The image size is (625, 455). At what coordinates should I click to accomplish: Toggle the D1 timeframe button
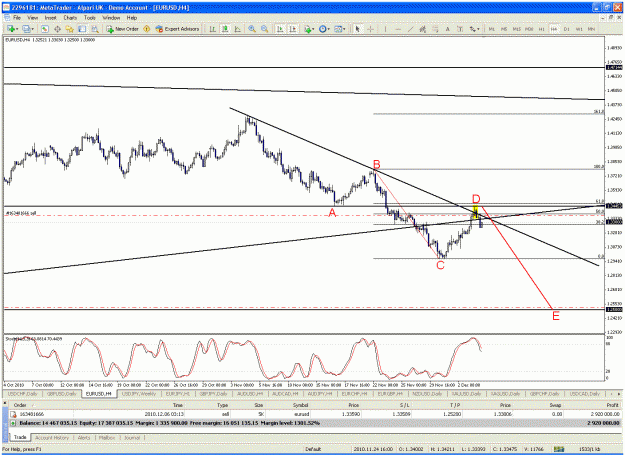pyautogui.click(x=566, y=29)
